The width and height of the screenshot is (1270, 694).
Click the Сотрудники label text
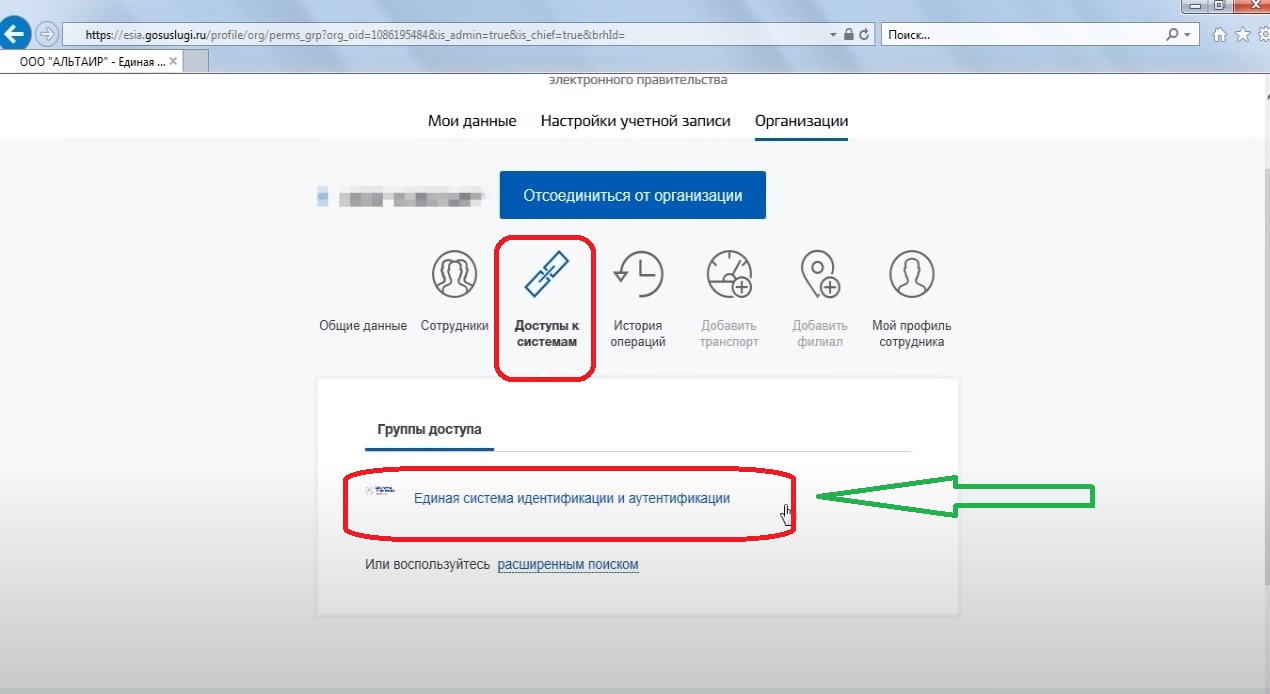(x=455, y=326)
